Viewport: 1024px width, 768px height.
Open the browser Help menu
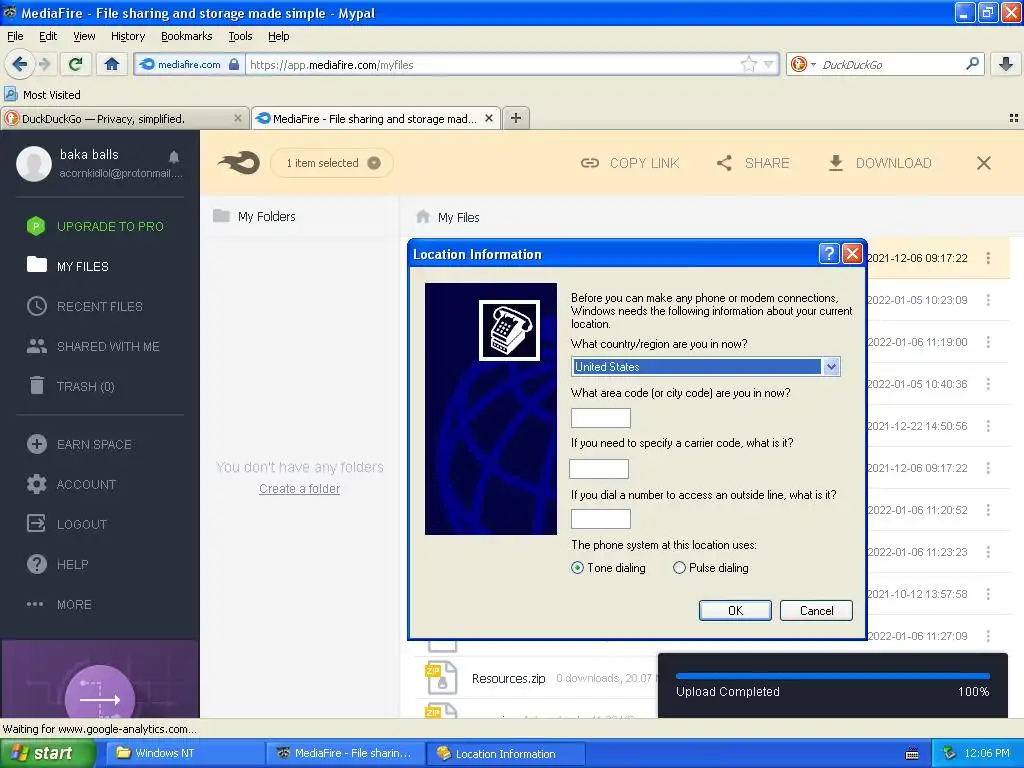[x=278, y=36]
